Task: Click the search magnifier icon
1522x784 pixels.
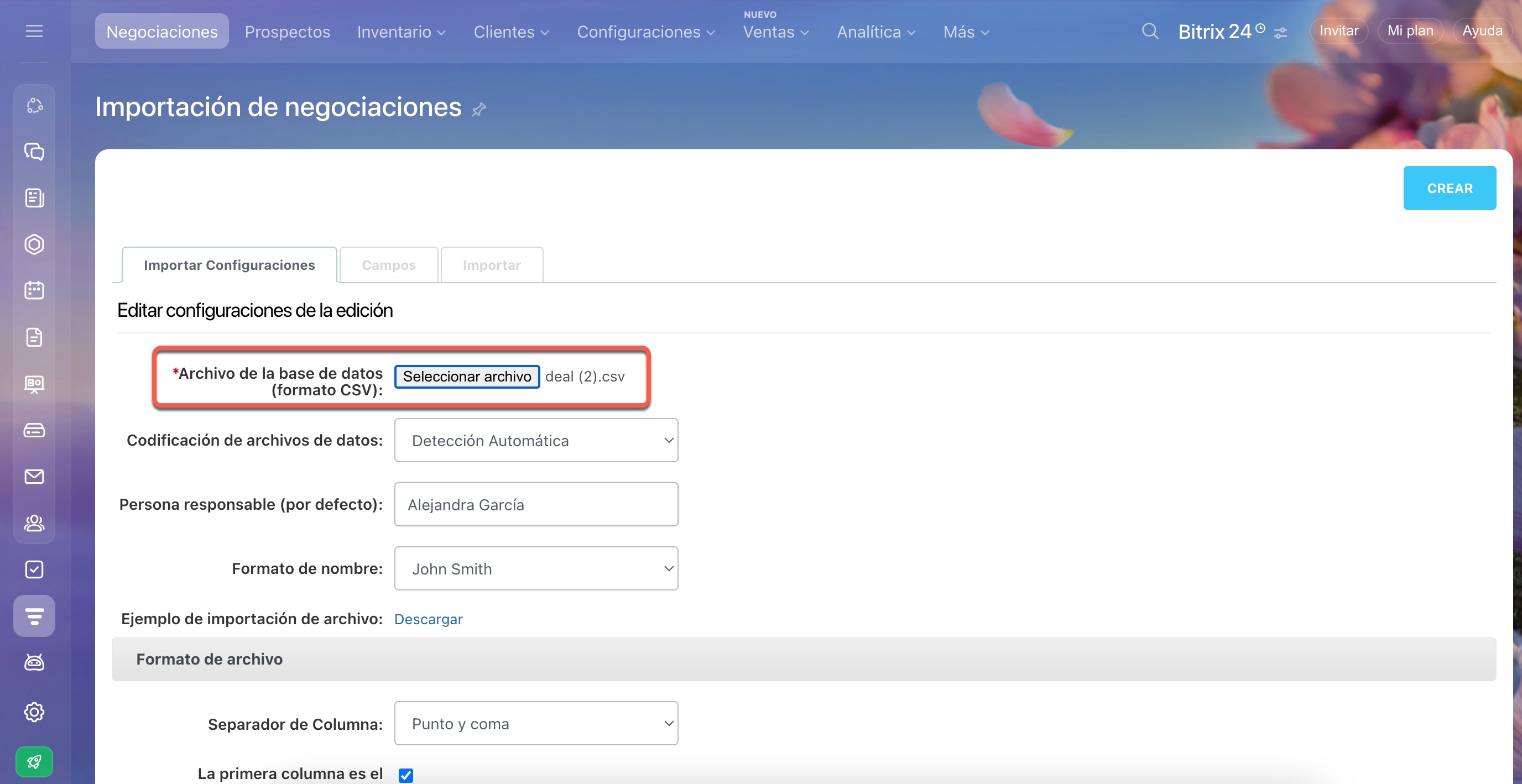Action: tap(1150, 31)
